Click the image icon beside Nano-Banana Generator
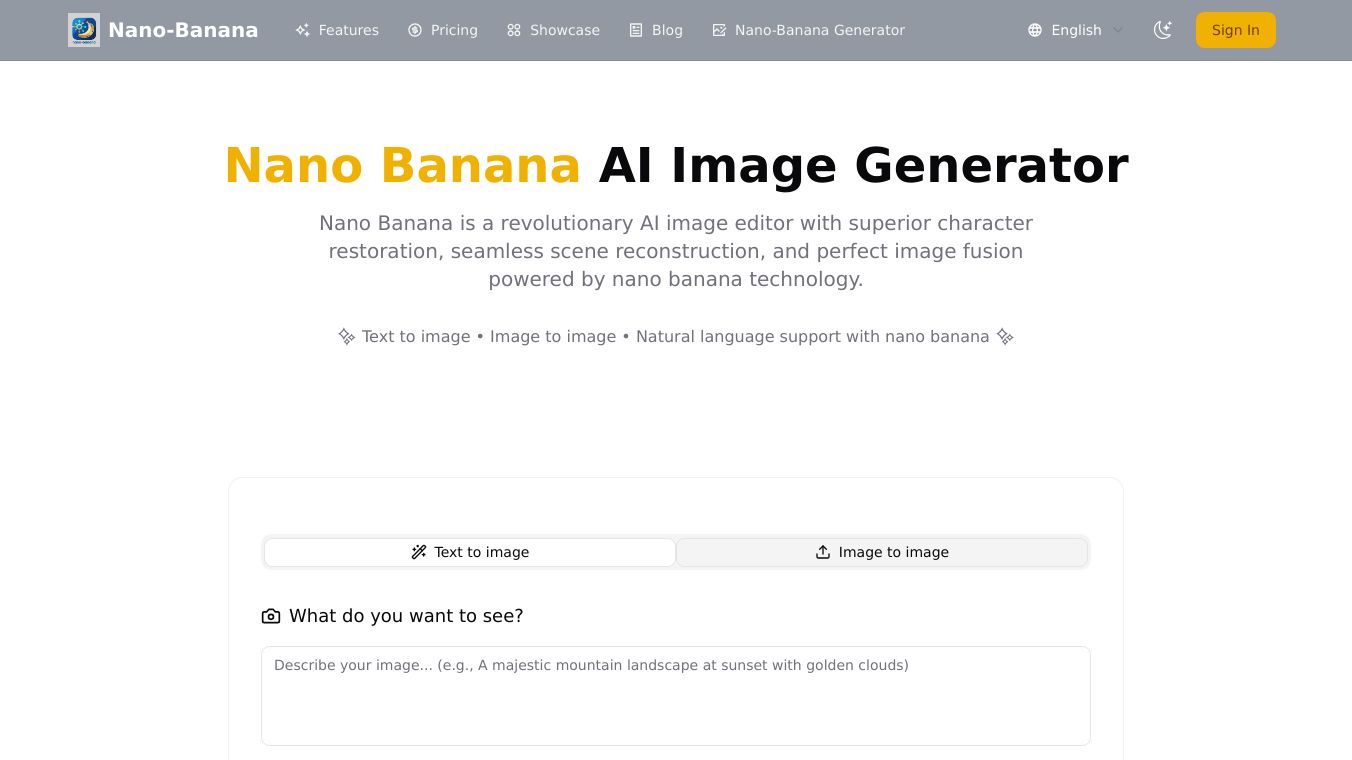Viewport: 1352px width, 760px height. (719, 30)
